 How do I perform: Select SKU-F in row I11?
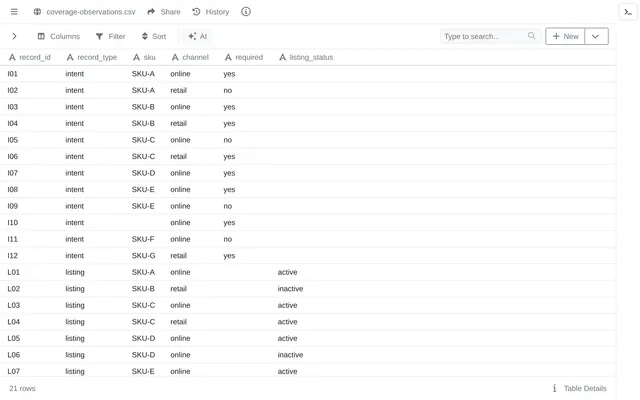143,239
